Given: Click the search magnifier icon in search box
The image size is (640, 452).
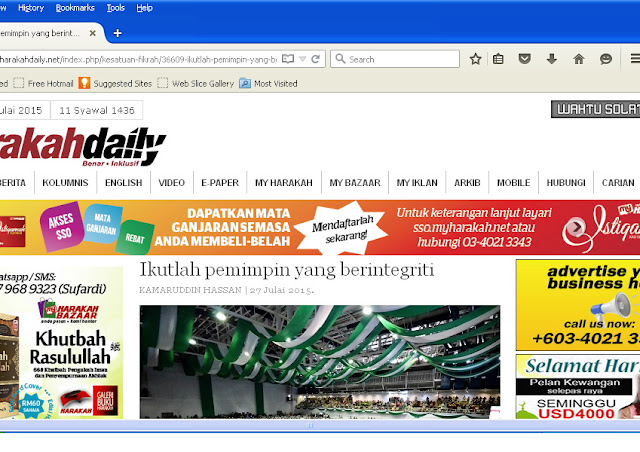Looking at the screenshot, I should 340,59.
